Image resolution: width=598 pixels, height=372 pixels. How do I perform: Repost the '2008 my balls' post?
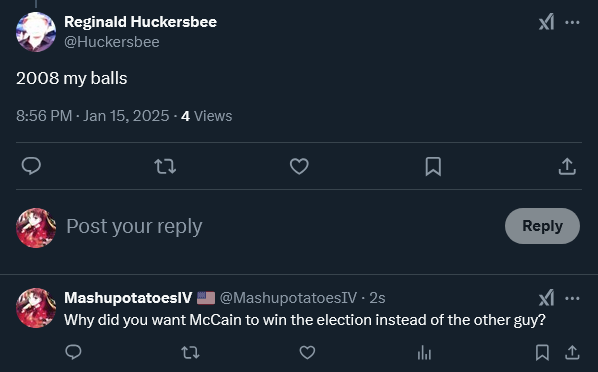pyautogui.click(x=165, y=166)
